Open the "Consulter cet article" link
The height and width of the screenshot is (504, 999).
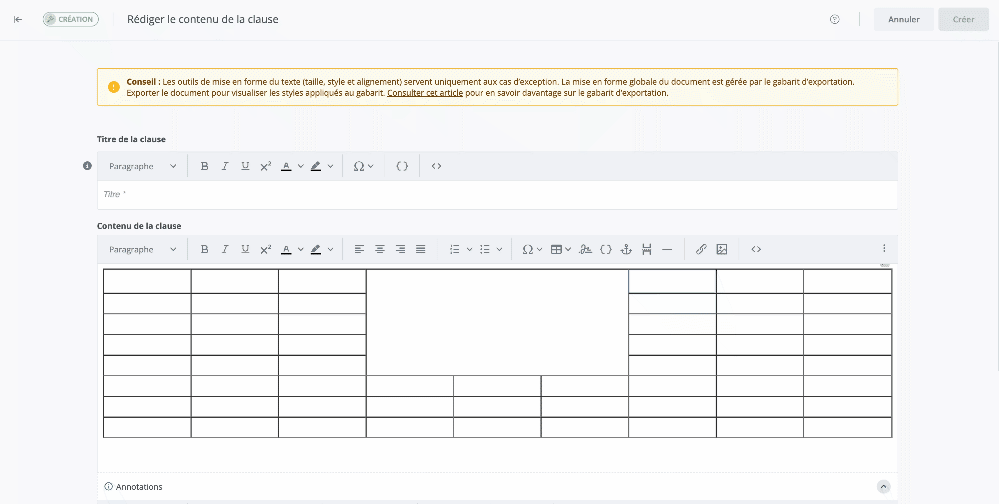[x=425, y=93]
